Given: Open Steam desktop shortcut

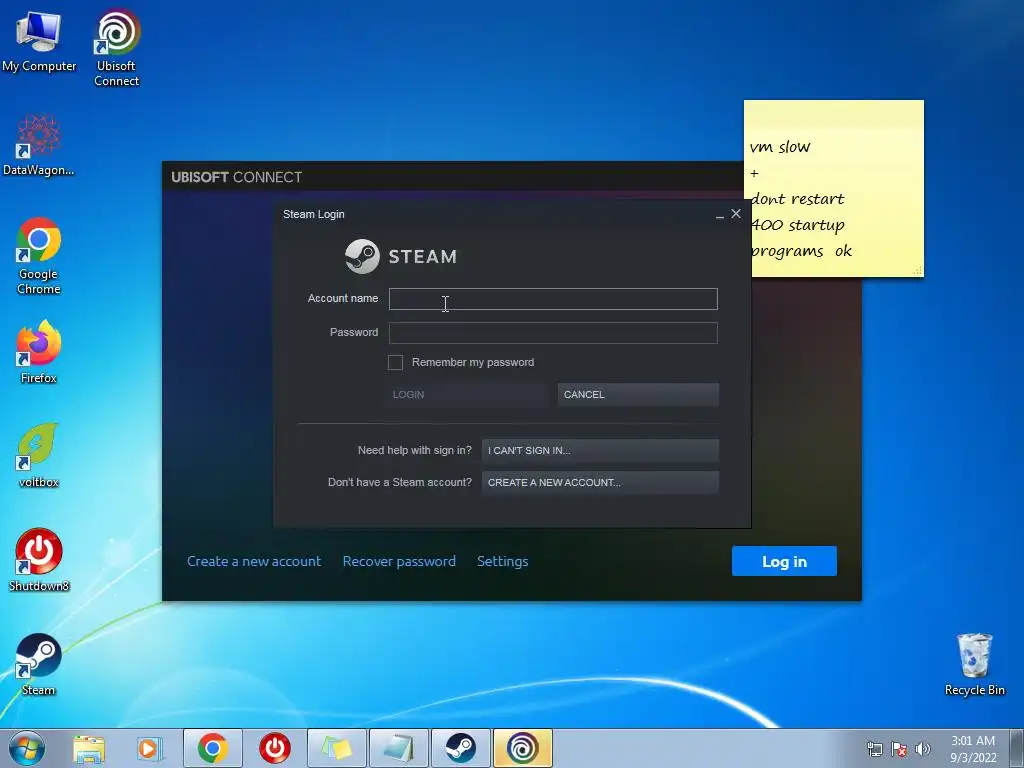Looking at the screenshot, I should click(x=39, y=664).
